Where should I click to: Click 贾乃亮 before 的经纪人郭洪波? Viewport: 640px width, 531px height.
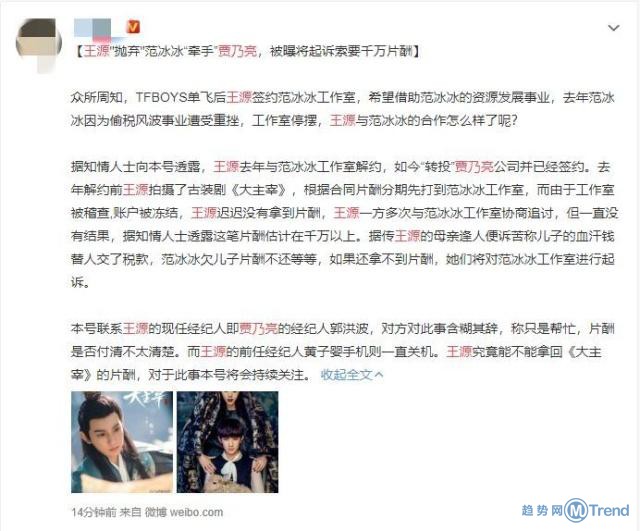[258, 329]
